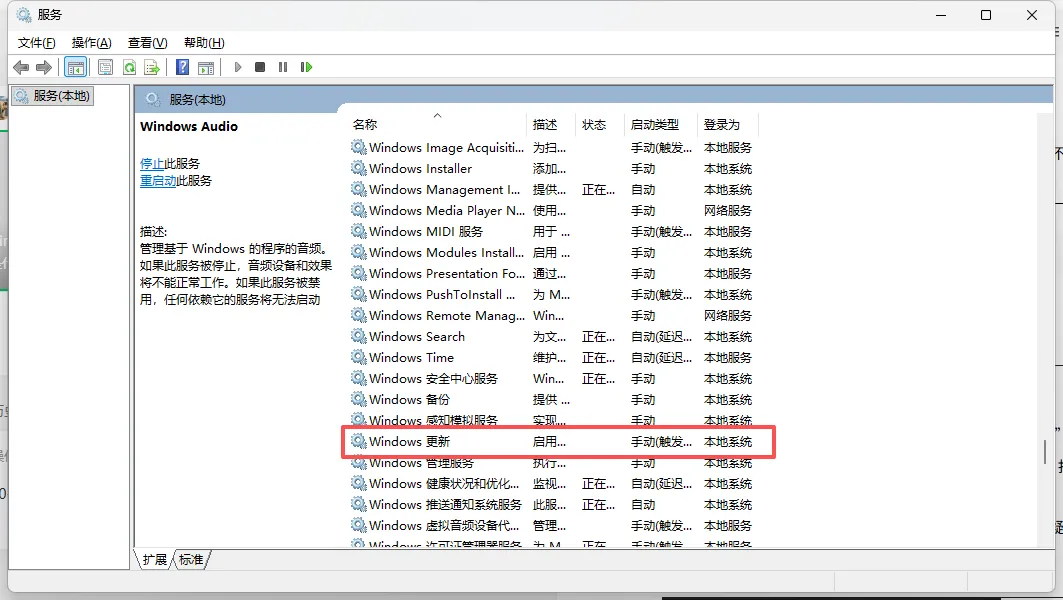1063x600 pixels.
Task: Select Windows PushToInstall service
Action: [552, 295]
